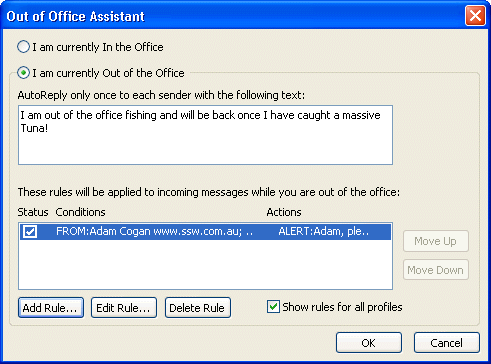Screen dimensions: 491x364
Task: Cancel the Out of Office Assistant dialog
Action: point(447,342)
